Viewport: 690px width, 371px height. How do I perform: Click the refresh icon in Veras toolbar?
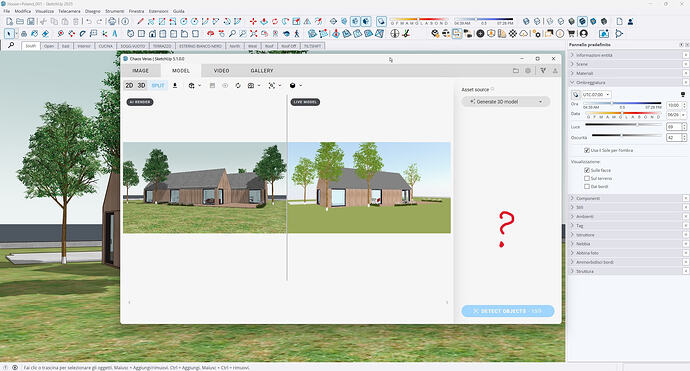click(x=238, y=85)
